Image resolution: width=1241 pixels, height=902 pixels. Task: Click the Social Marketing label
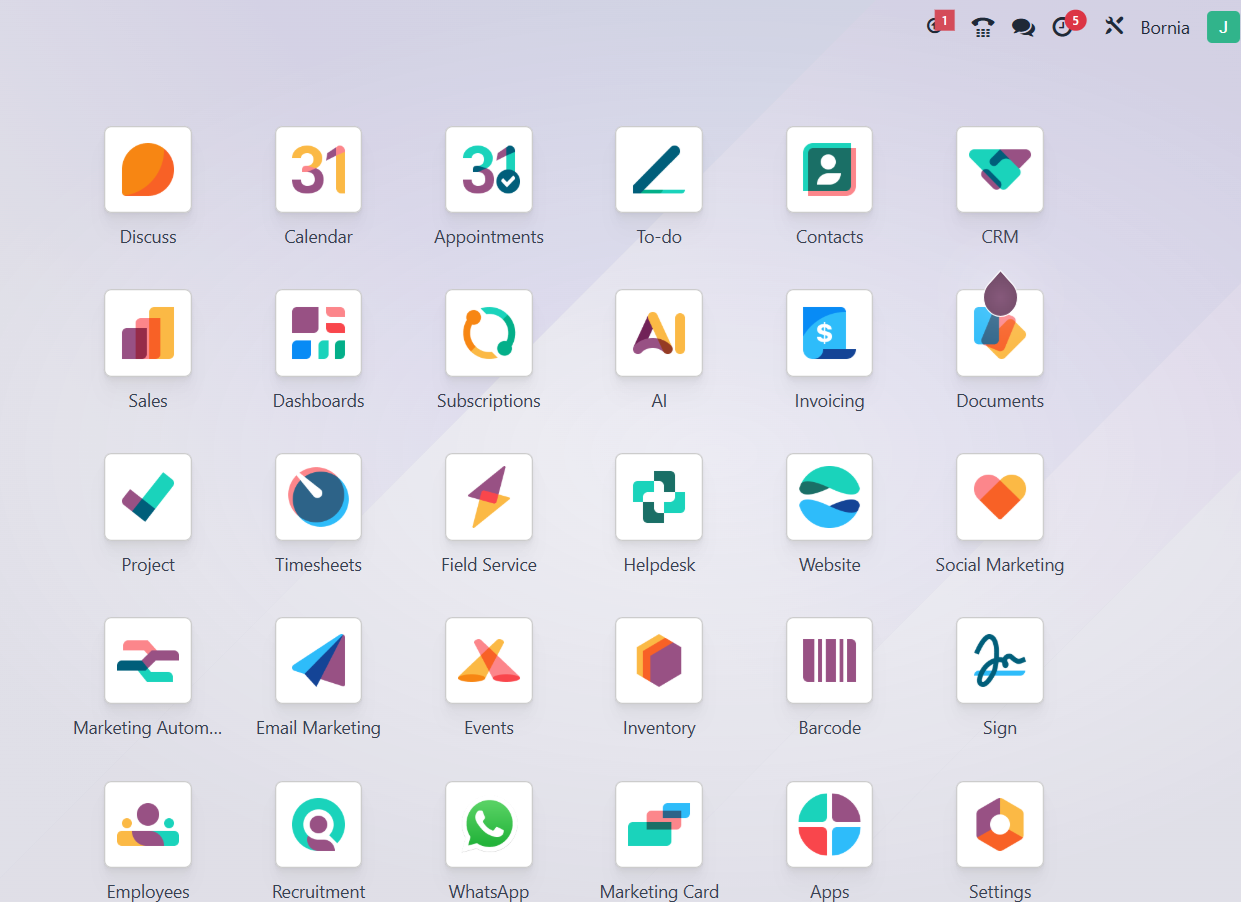pyautogui.click(x=999, y=565)
